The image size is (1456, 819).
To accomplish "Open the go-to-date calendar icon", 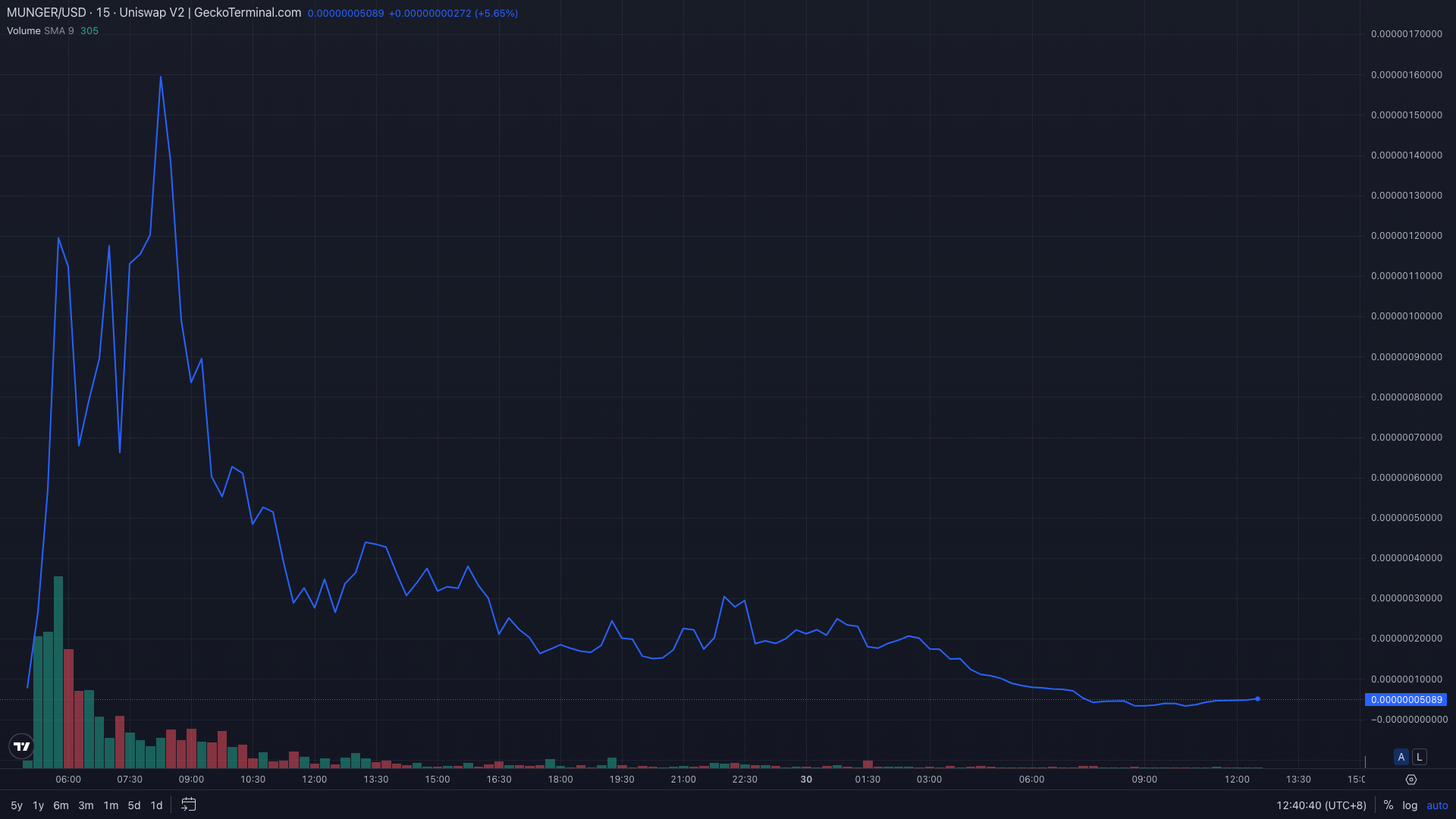I will (189, 805).
